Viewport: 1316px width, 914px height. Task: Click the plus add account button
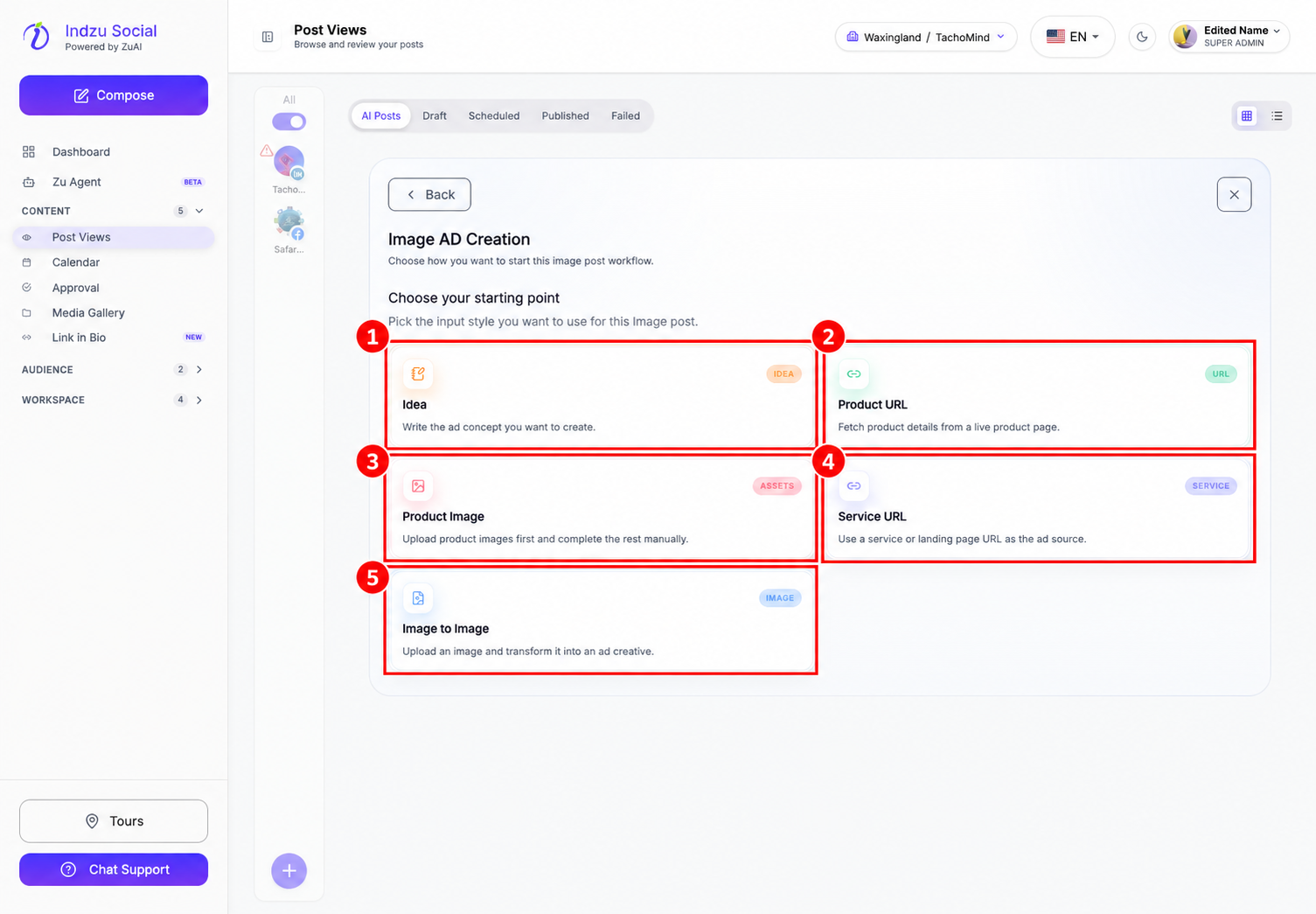coord(289,870)
